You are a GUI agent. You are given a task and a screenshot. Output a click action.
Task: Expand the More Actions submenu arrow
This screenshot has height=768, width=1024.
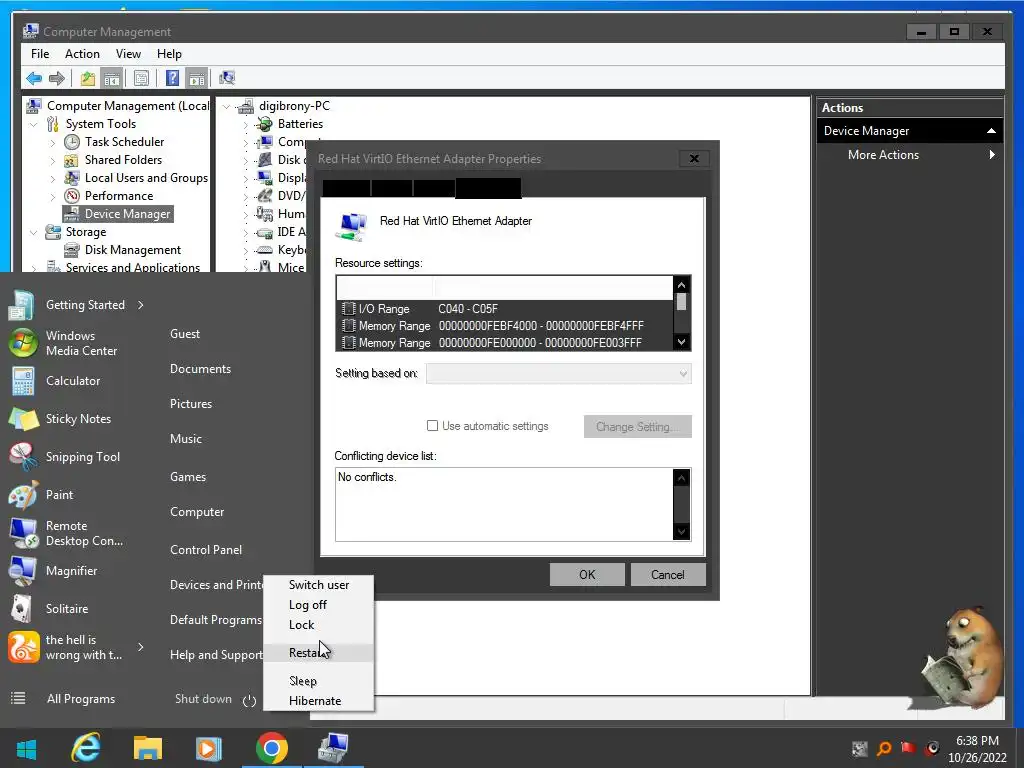pyautogui.click(x=992, y=155)
